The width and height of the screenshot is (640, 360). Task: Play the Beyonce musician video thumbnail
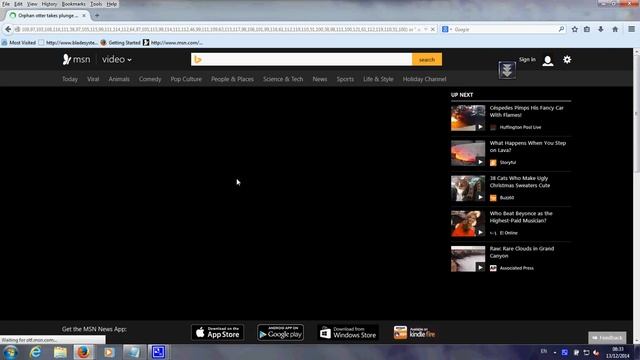point(468,224)
